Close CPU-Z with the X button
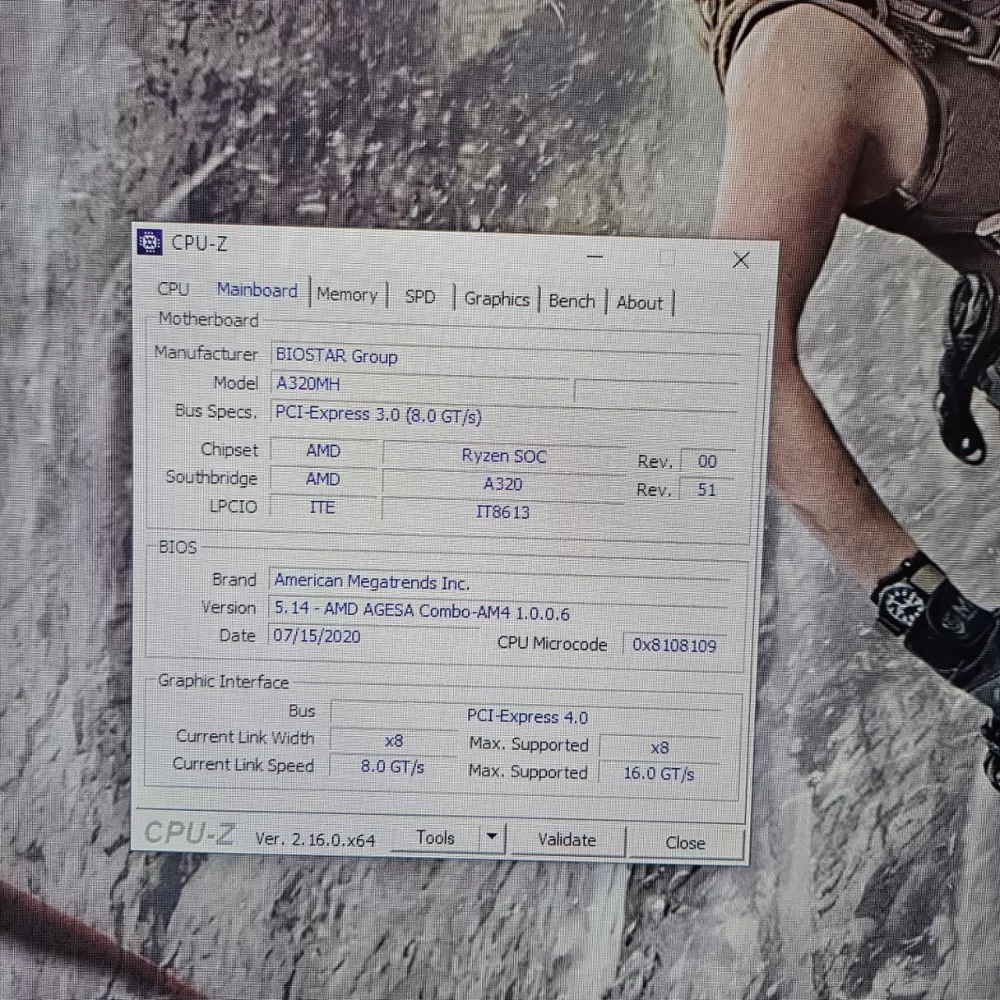Viewport: 1000px width, 1000px height. point(740,260)
